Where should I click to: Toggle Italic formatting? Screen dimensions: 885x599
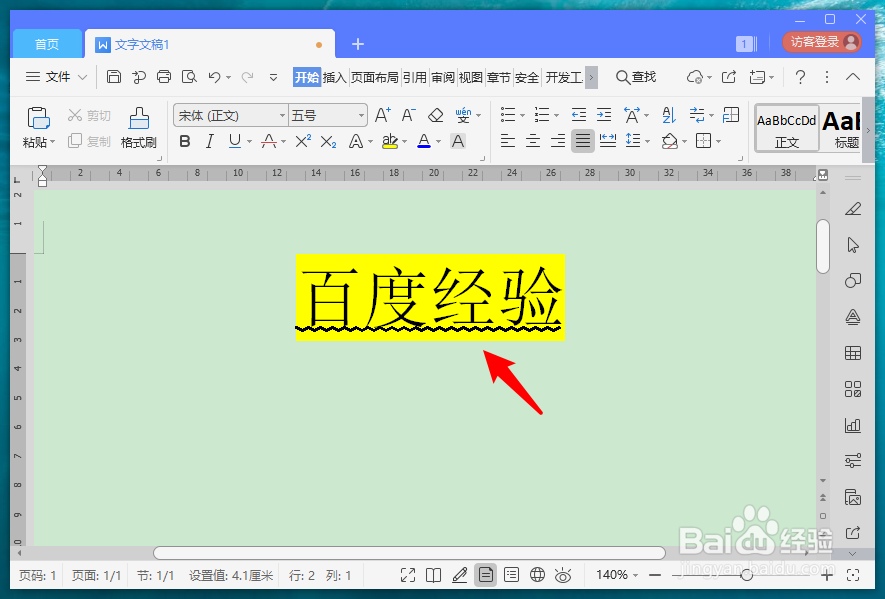[210, 141]
